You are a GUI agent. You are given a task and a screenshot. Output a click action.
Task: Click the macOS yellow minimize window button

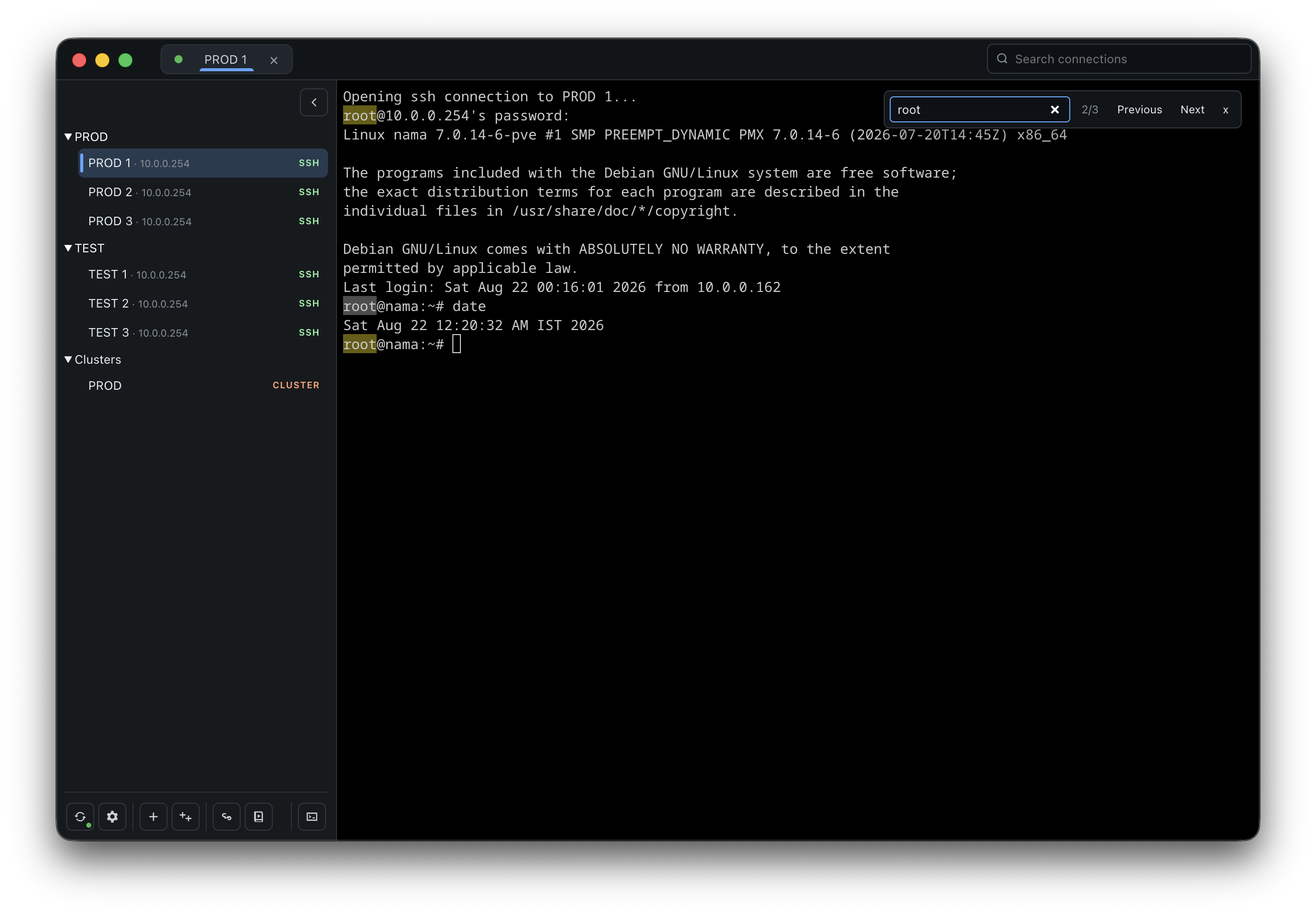(102, 60)
